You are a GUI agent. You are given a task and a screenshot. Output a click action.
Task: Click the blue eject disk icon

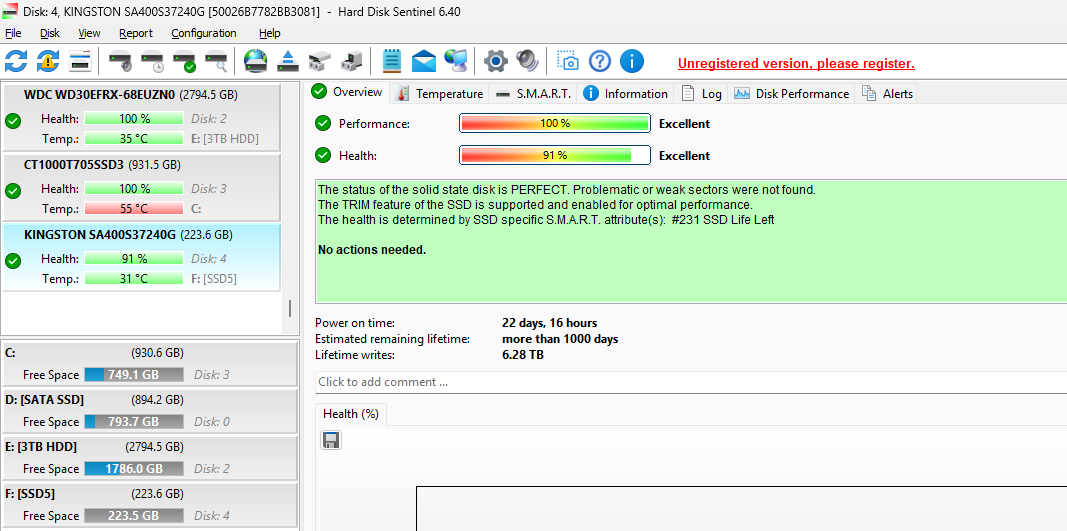[x=287, y=61]
